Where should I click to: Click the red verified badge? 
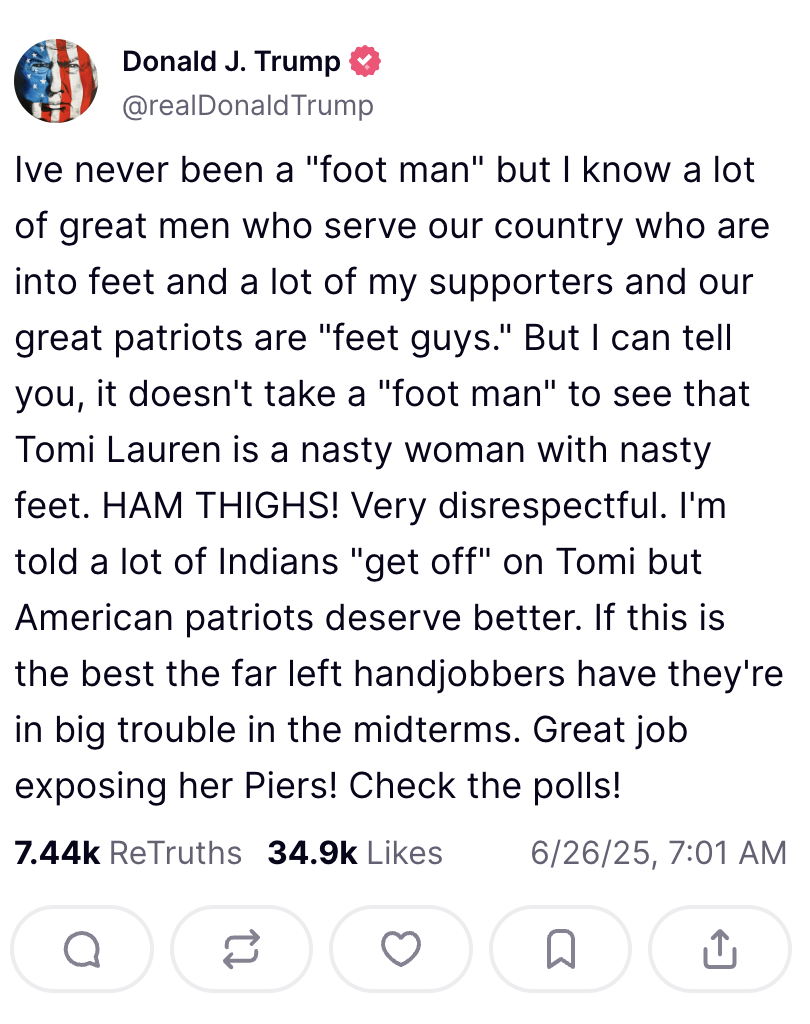pyautogui.click(x=364, y=62)
